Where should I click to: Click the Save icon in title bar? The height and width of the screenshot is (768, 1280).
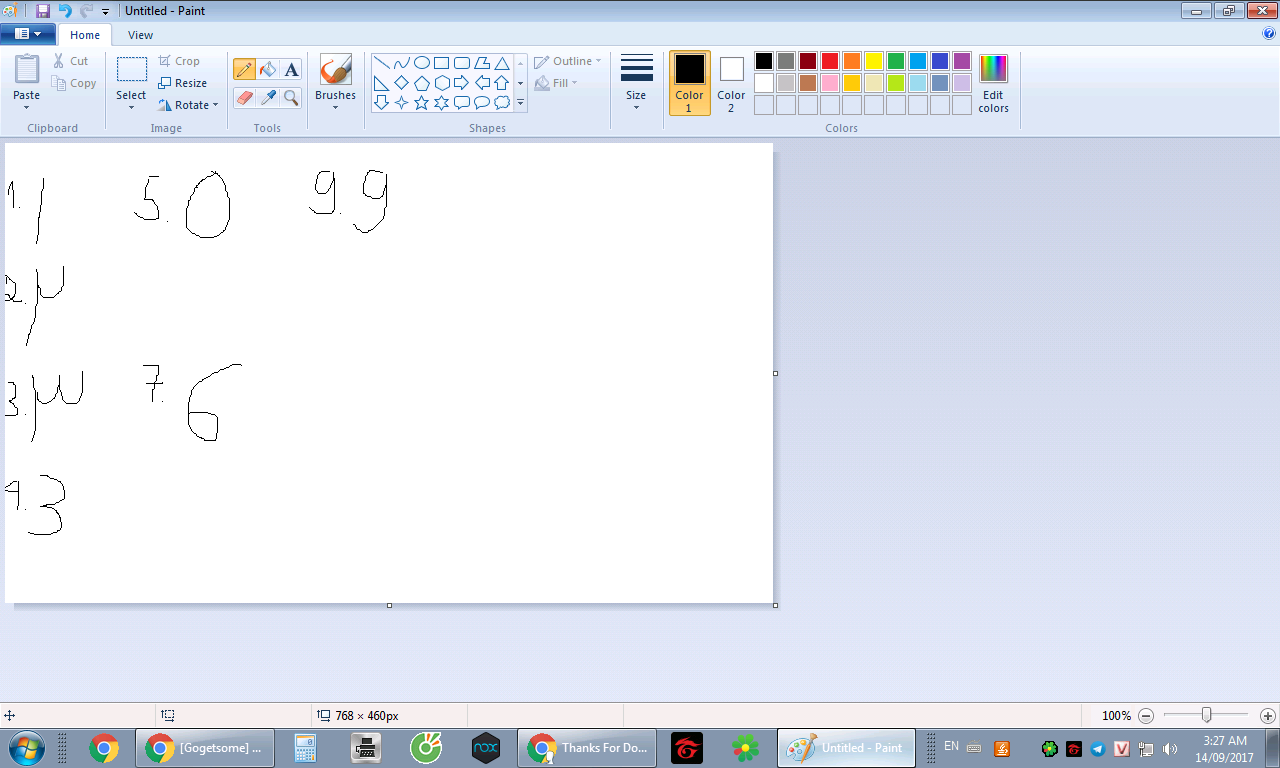42,11
